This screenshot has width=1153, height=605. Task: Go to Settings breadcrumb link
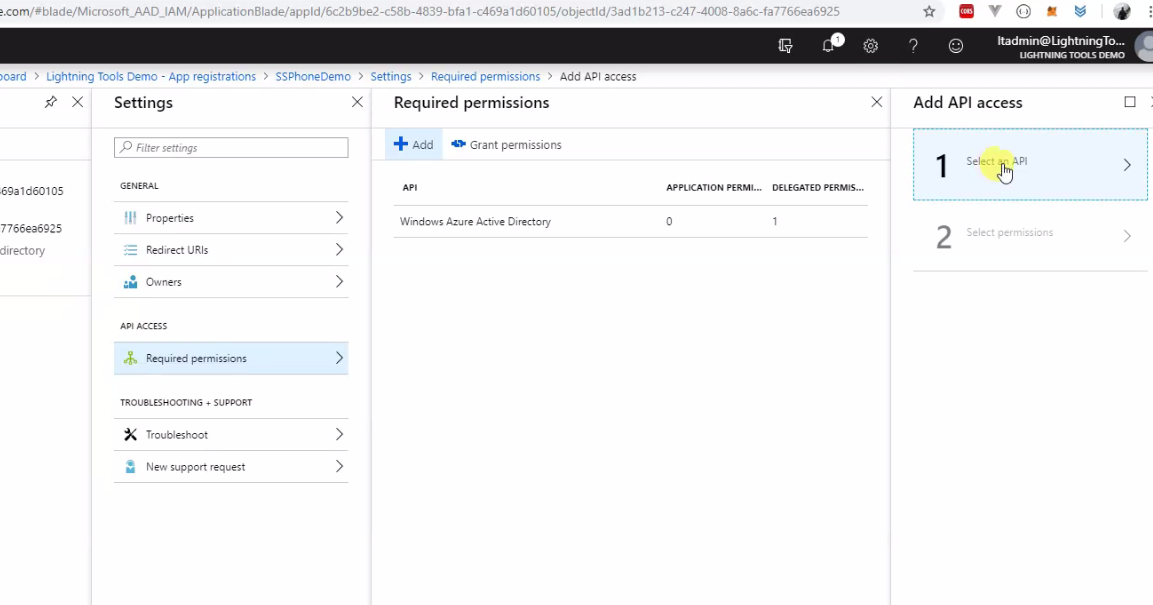(x=390, y=76)
